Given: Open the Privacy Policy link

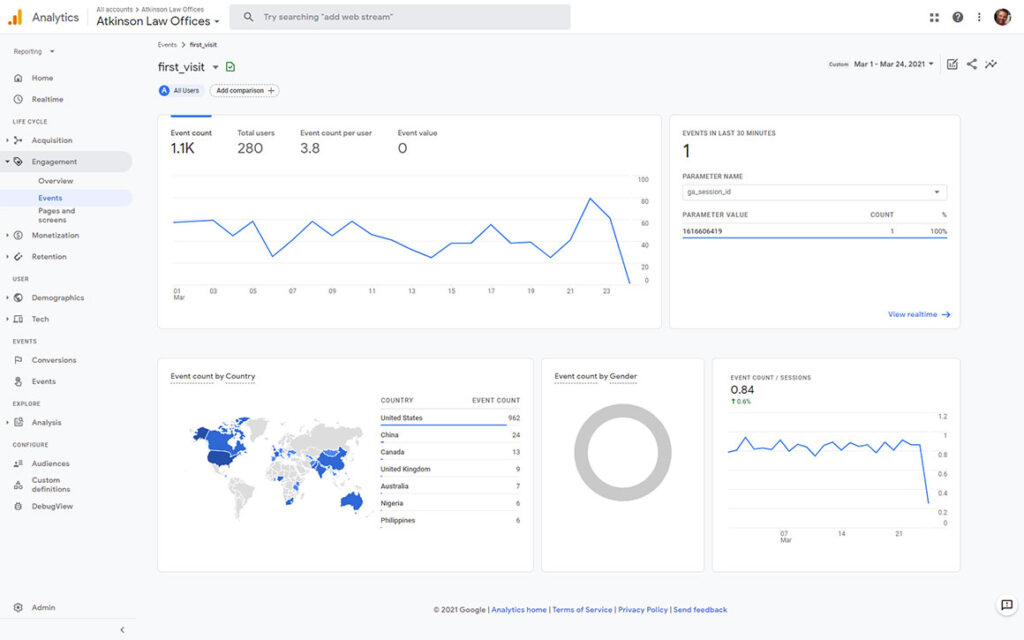Looking at the screenshot, I should click(643, 610).
